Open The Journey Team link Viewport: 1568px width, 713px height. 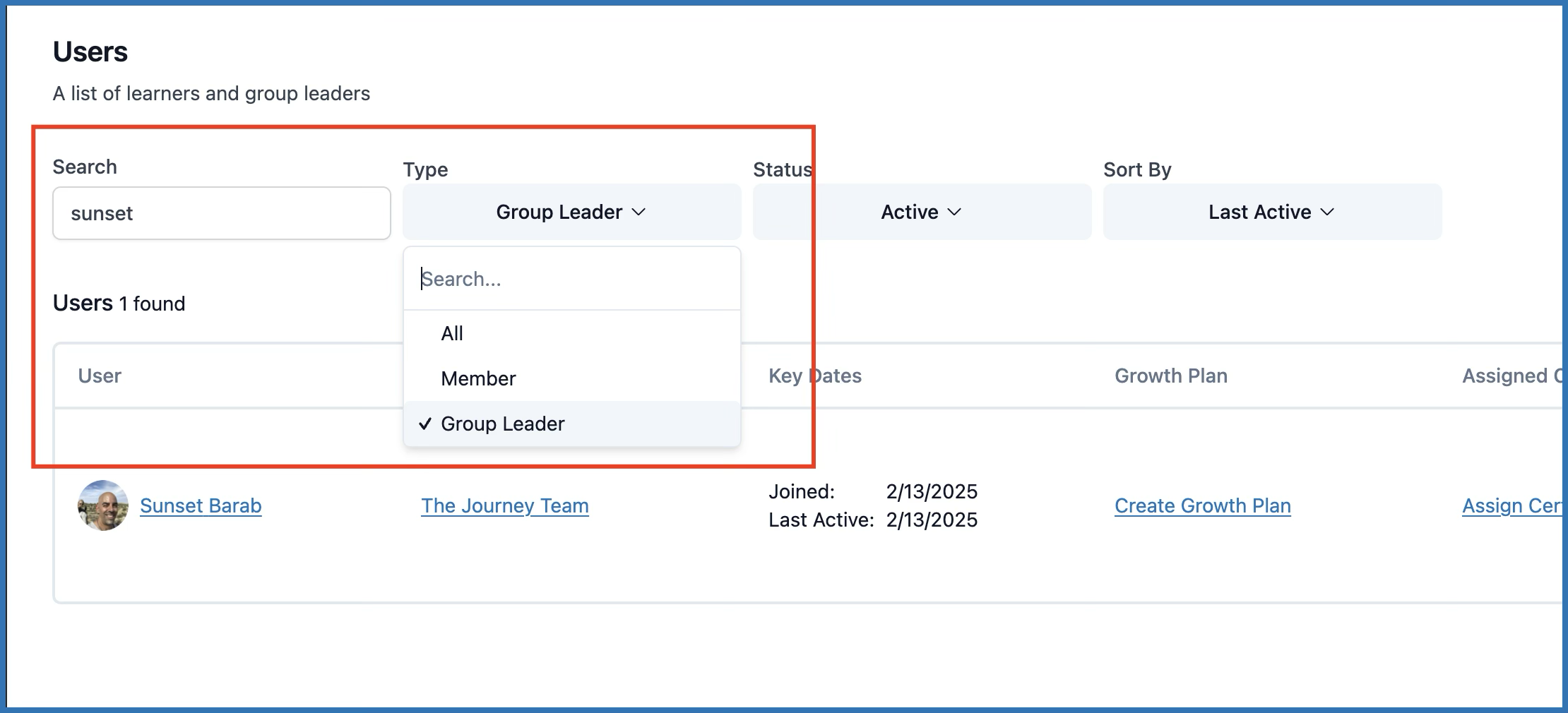pyautogui.click(x=504, y=505)
